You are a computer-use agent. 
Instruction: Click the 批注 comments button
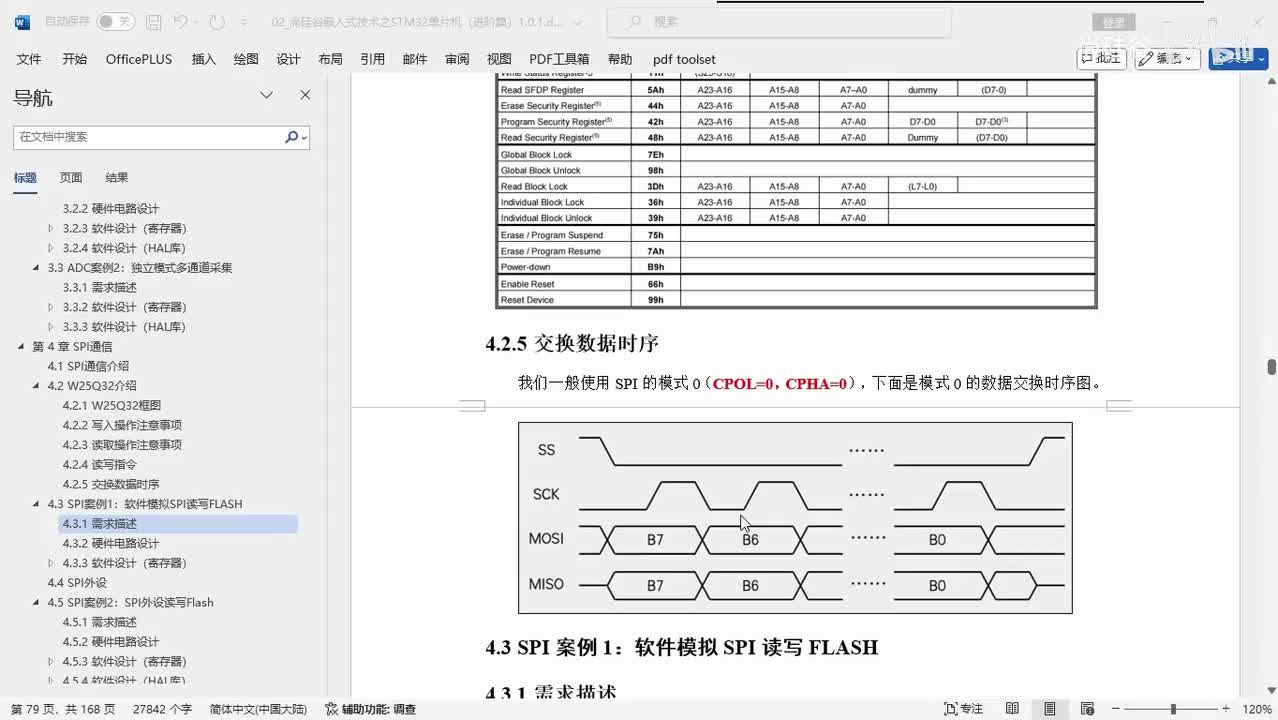point(1101,58)
